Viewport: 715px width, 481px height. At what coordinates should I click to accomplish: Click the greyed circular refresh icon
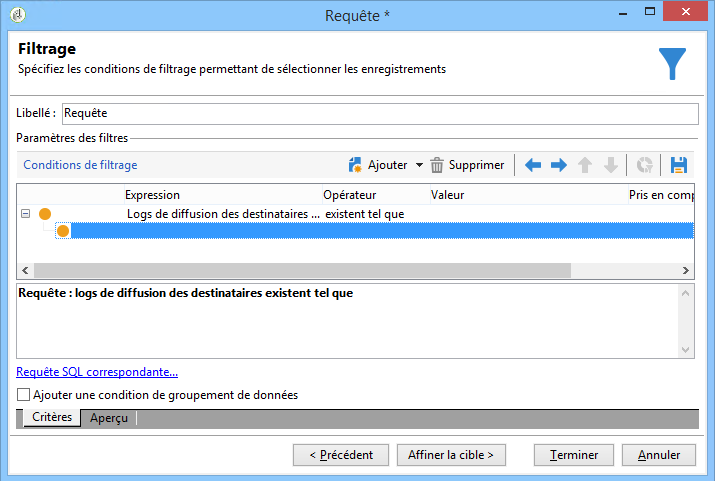pyautogui.click(x=644, y=165)
